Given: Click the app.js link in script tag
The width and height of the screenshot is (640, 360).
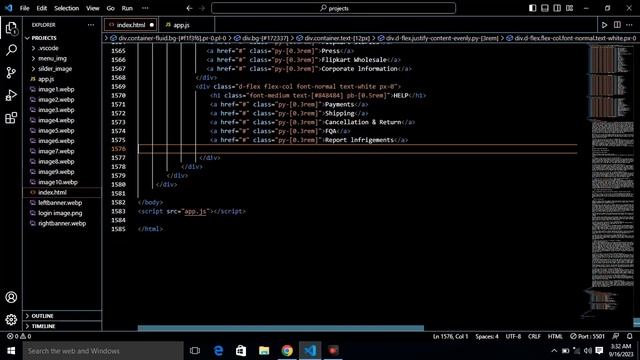Looking at the screenshot, I should [195, 211].
